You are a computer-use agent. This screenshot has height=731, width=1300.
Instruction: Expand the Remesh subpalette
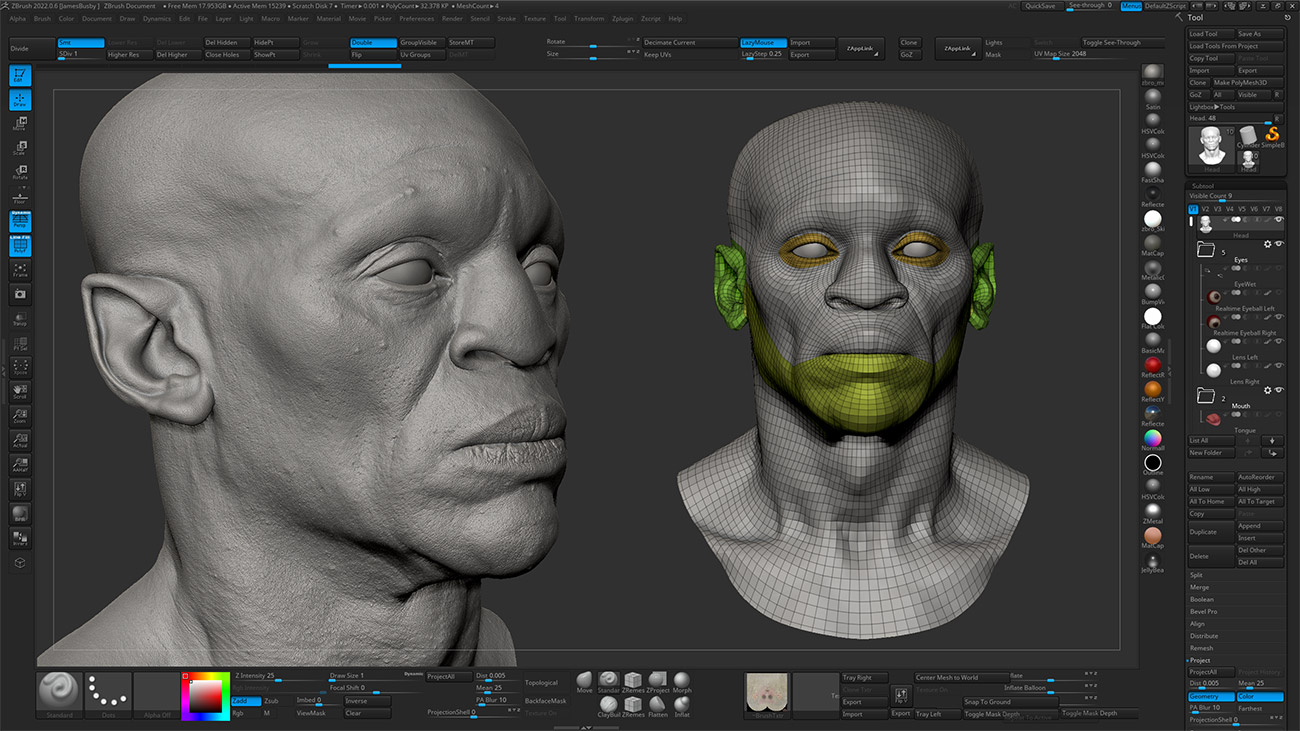pyautogui.click(x=1202, y=648)
